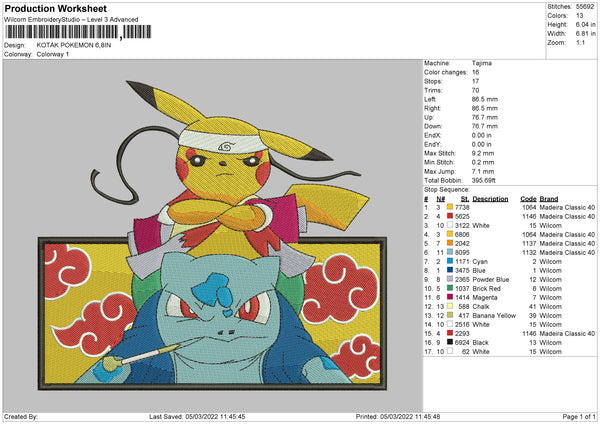Click the Max Jump value 7.1 mm
Viewport: 600px width, 424px height.
pyautogui.click(x=483, y=171)
